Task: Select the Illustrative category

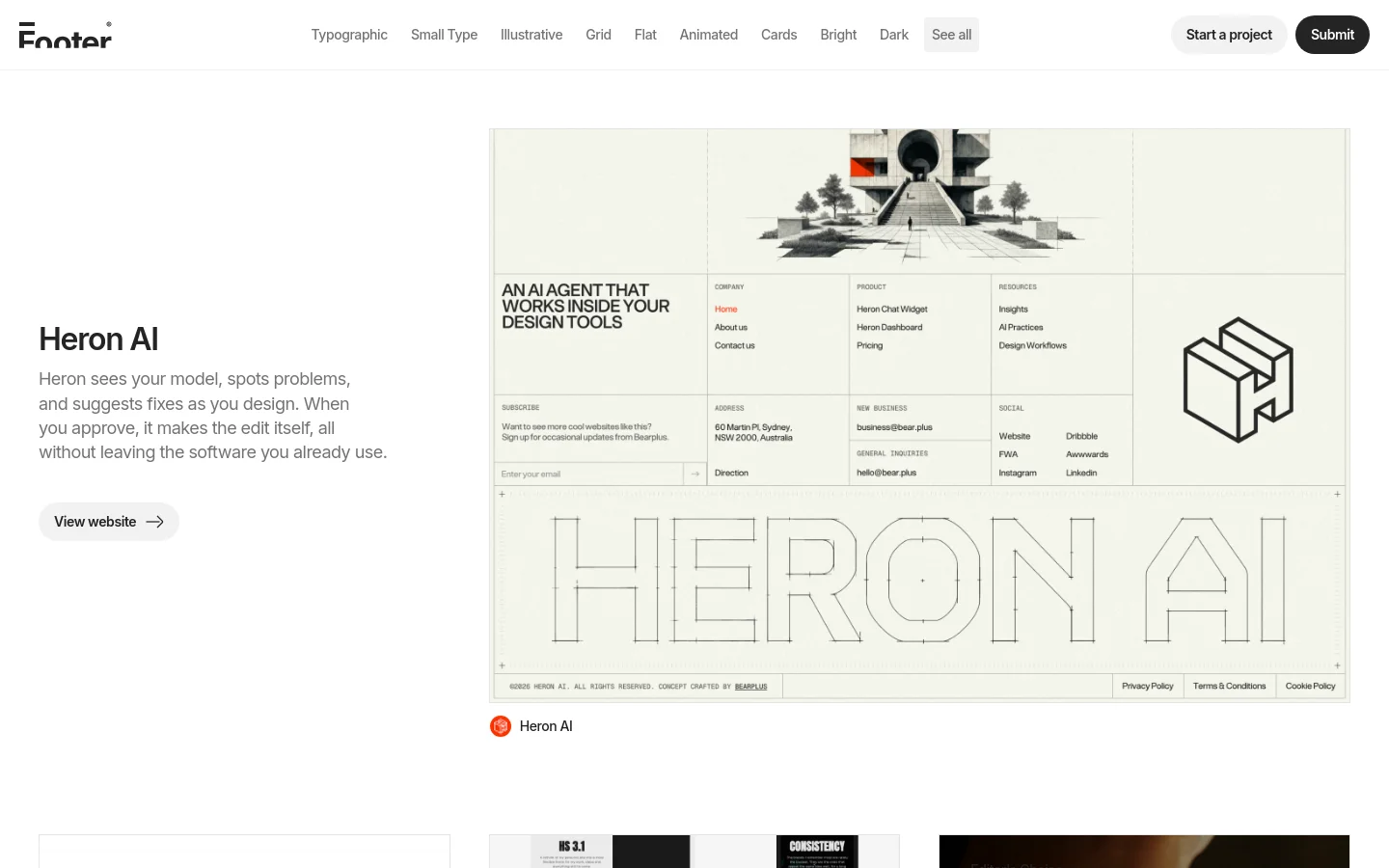Action: 531,35
